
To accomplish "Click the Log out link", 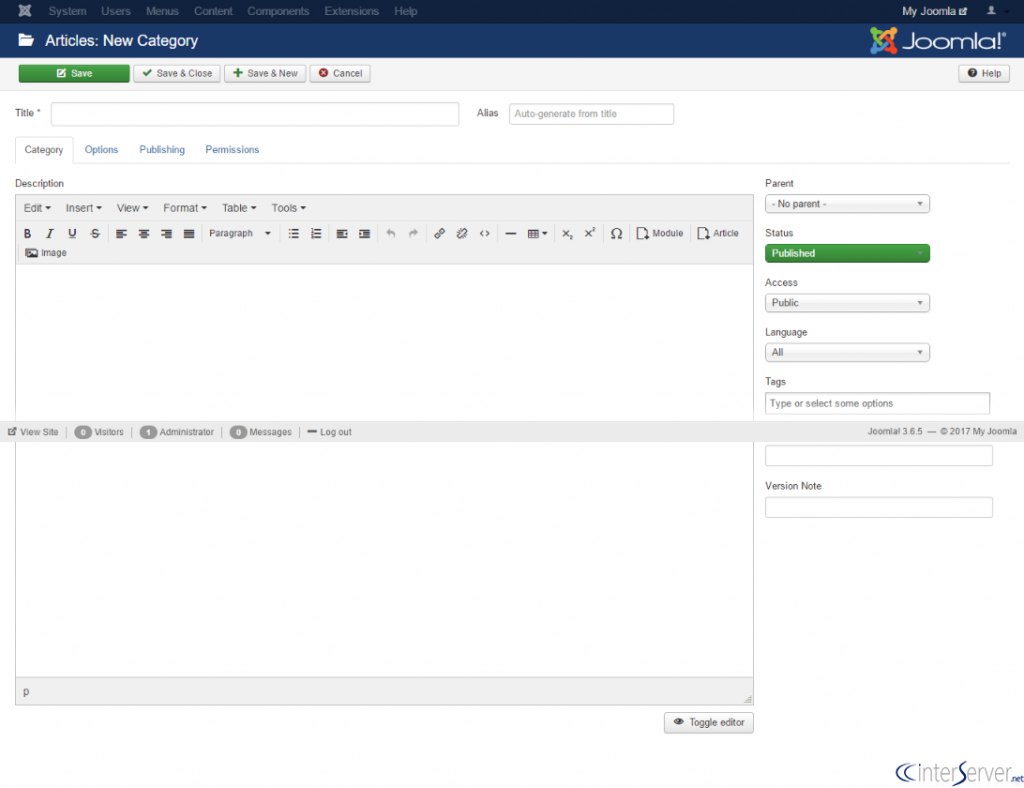I will pyautogui.click(x=329, y=432).
